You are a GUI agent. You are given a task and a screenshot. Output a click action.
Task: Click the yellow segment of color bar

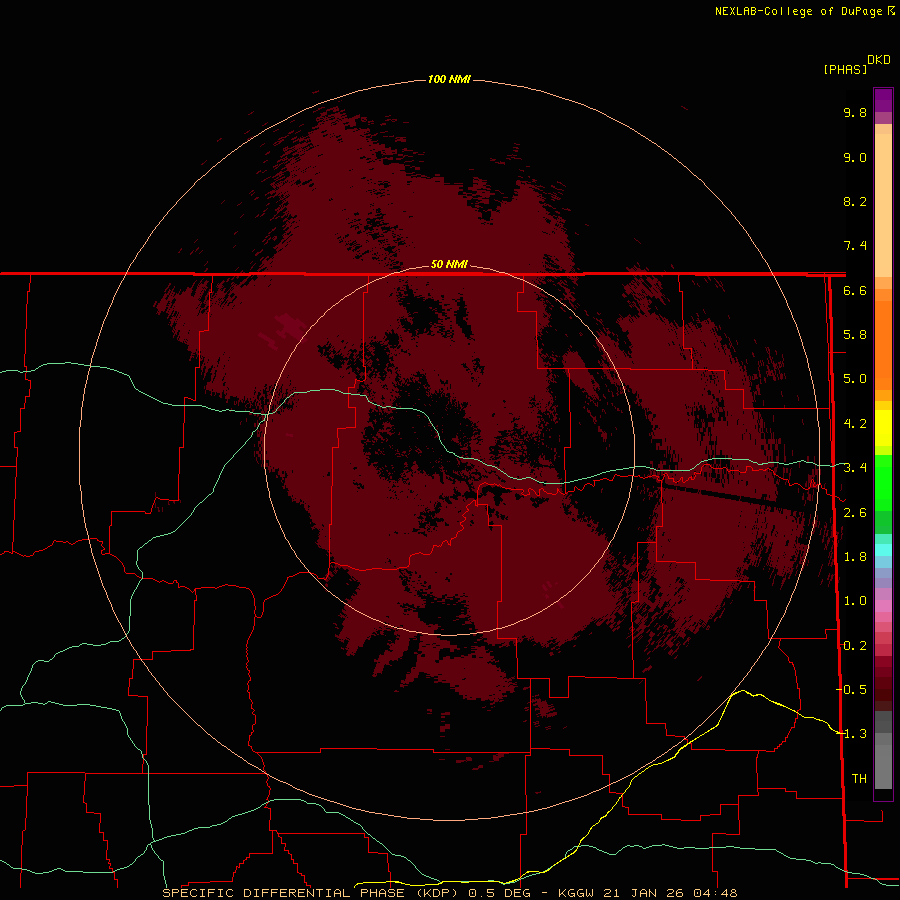click(883, 428)
